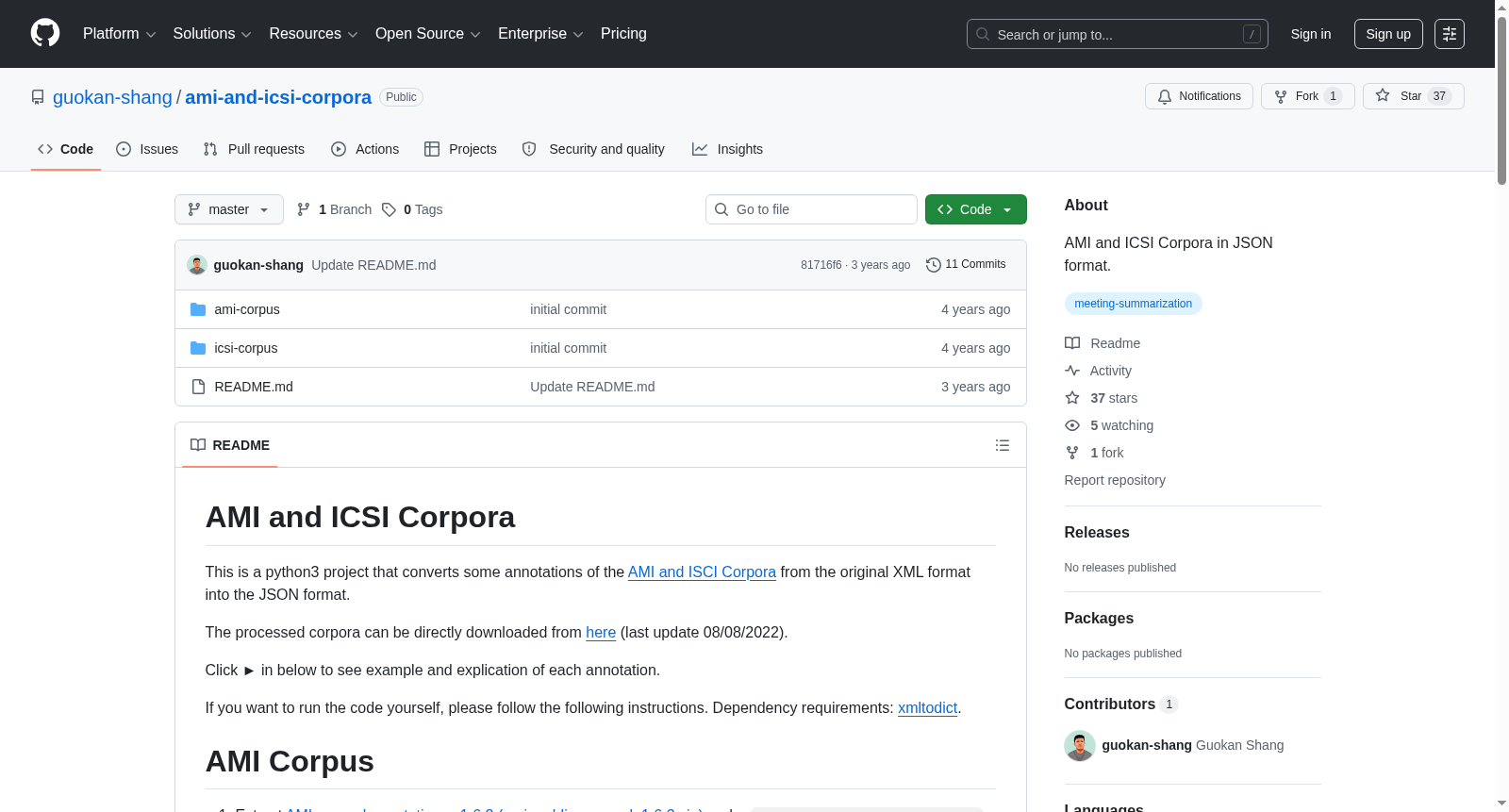The width and height of the screenshot is (1509, 812).
Task: Expand the Open Source menu
Action: pyautogui.click(x=428, y=34)
